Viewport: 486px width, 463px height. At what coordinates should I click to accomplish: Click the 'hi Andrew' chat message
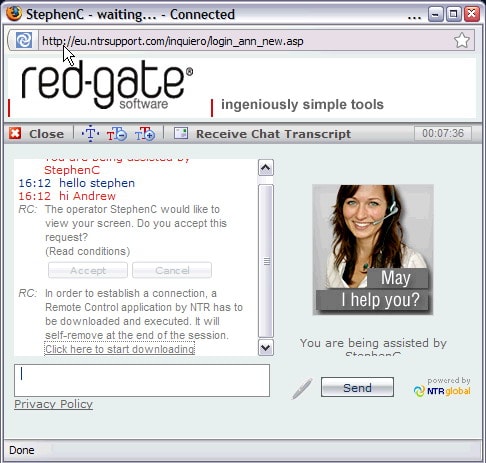tap(87, 196)
